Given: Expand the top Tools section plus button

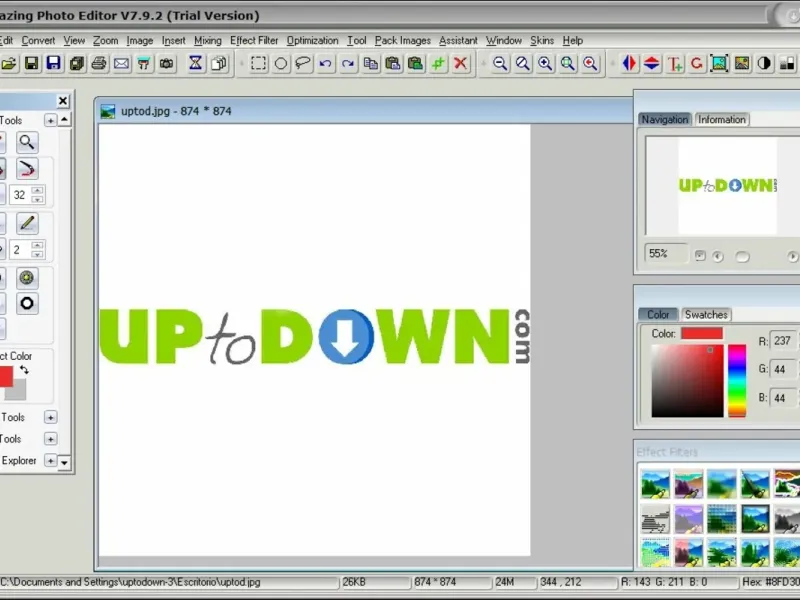Looking at the screenshot, I should [50, 120].
